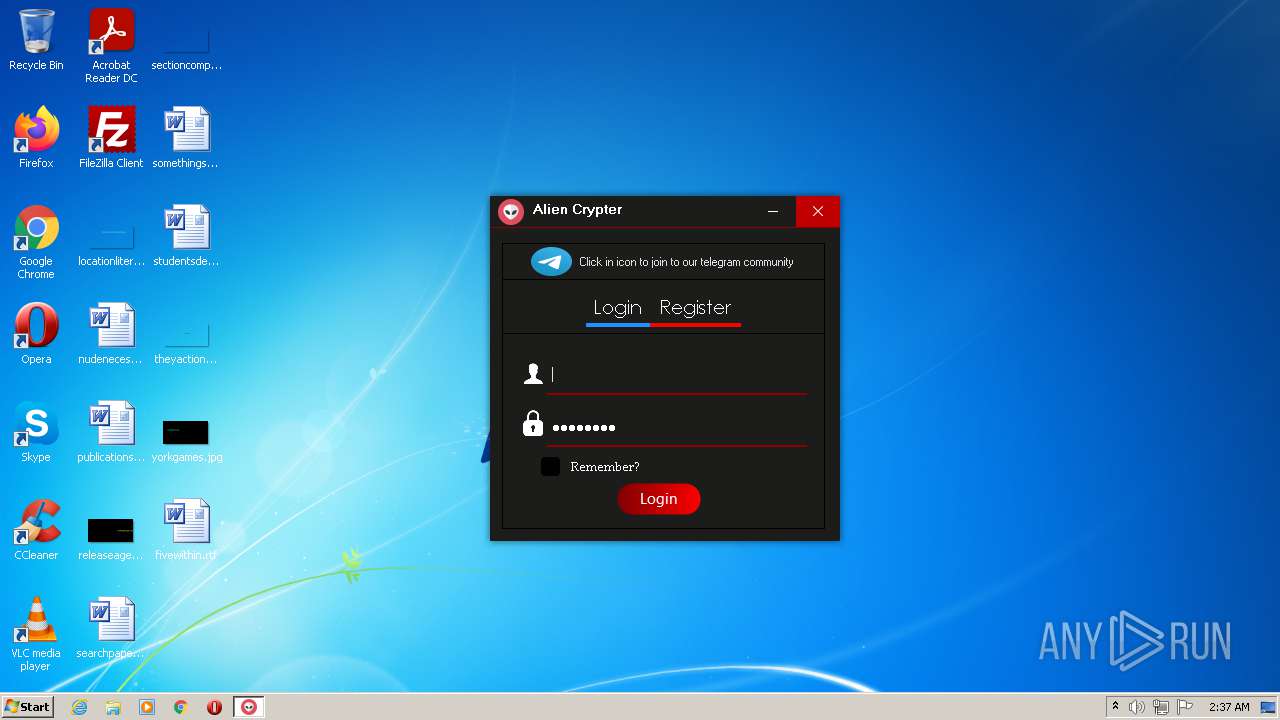Image resolution: width=1280 pixels, height=720 pixels.
Task: Open Internet Explorer from the taskbar
Action: pyautogui.click(x=80, y=707)
